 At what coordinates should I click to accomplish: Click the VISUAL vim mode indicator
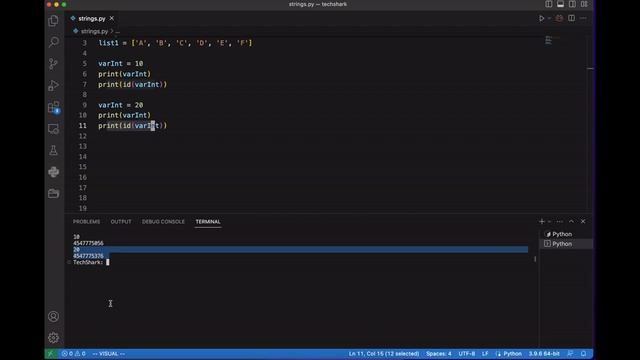point(109,354)
